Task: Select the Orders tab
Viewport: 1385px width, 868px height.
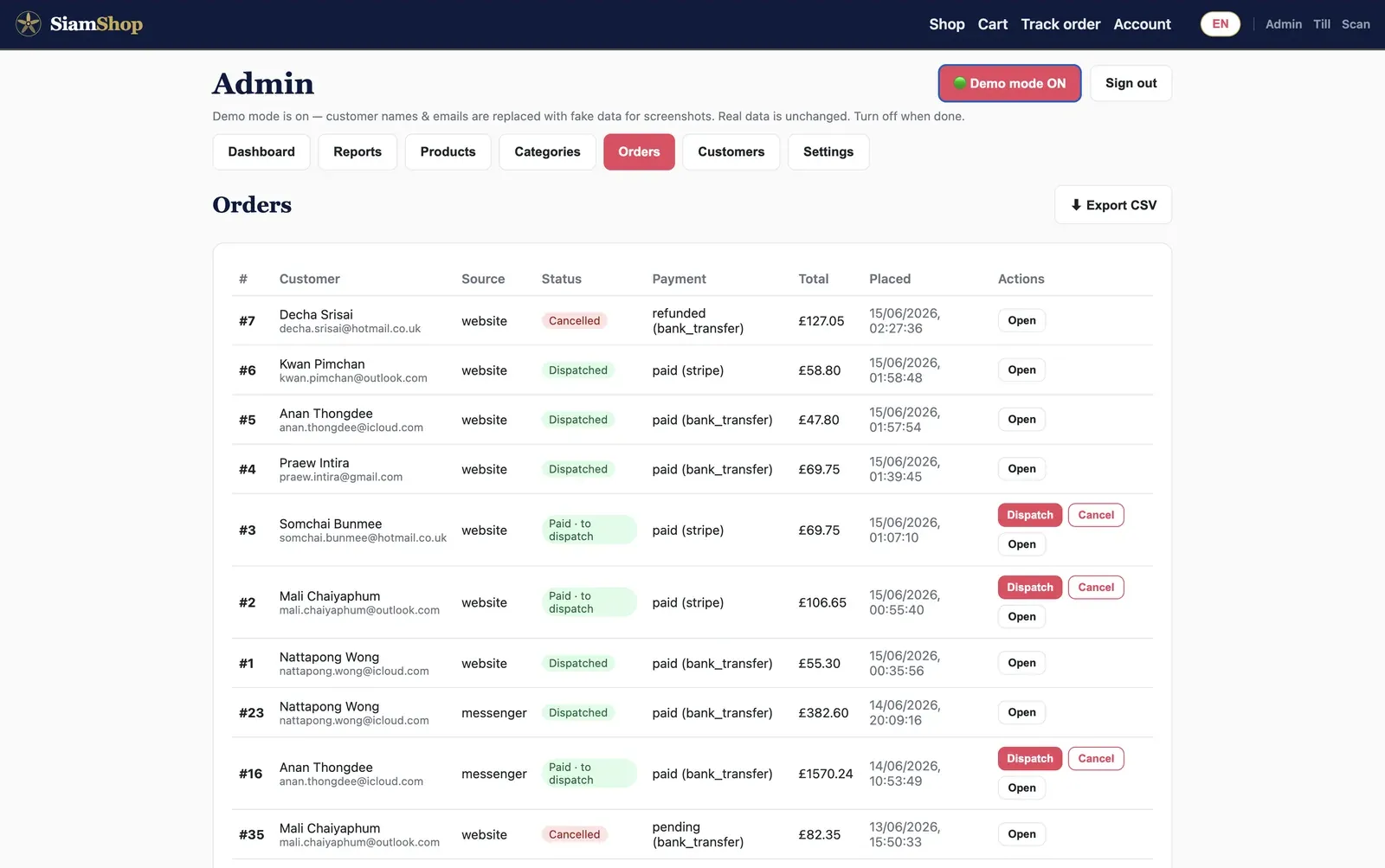Action: pyautogui.click(x=639, y=151)
